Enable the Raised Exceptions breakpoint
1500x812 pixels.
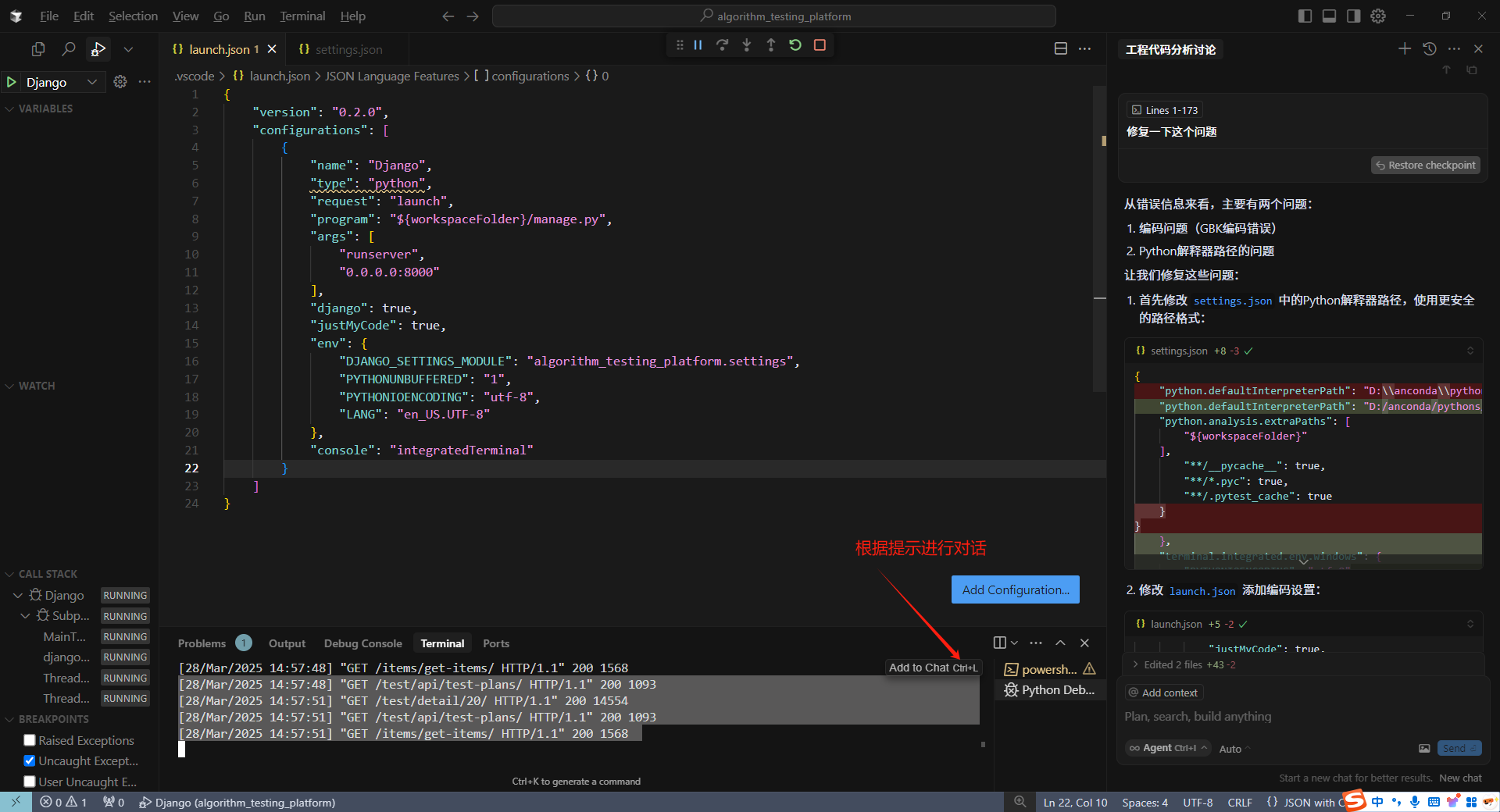(x=30, y=740)
